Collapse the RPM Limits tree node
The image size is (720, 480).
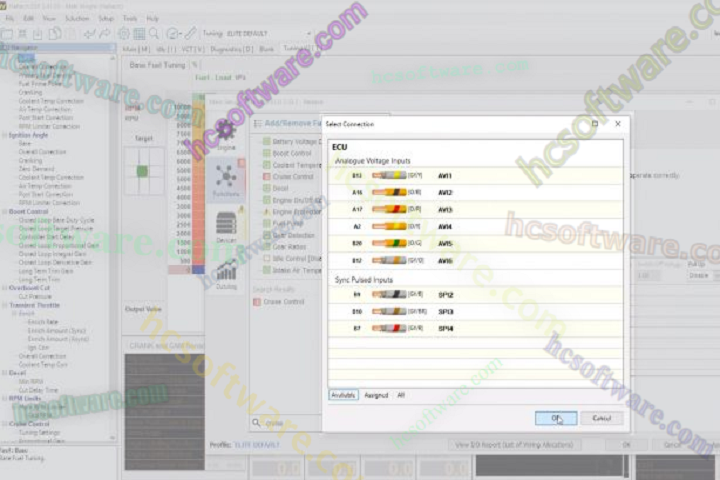5,398
